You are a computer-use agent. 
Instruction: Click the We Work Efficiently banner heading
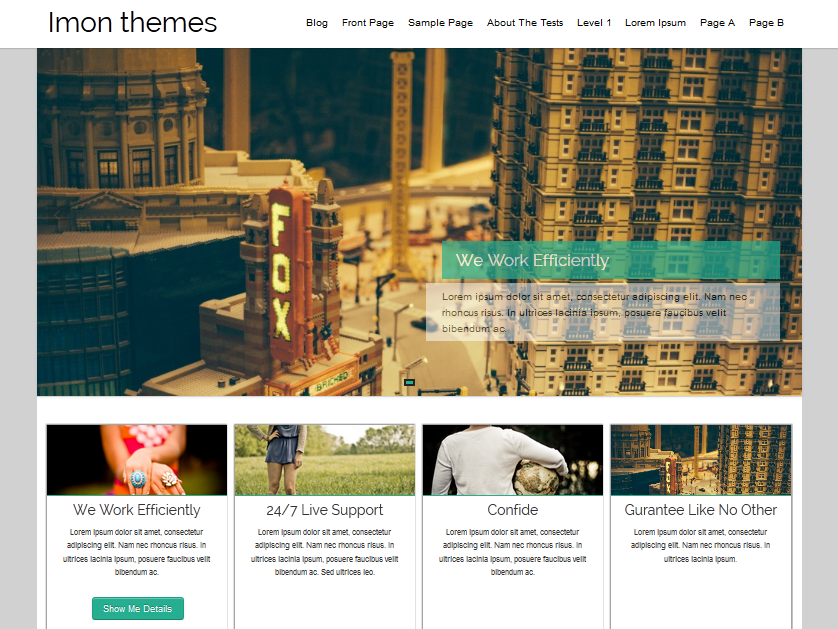[x=532, y=260]
